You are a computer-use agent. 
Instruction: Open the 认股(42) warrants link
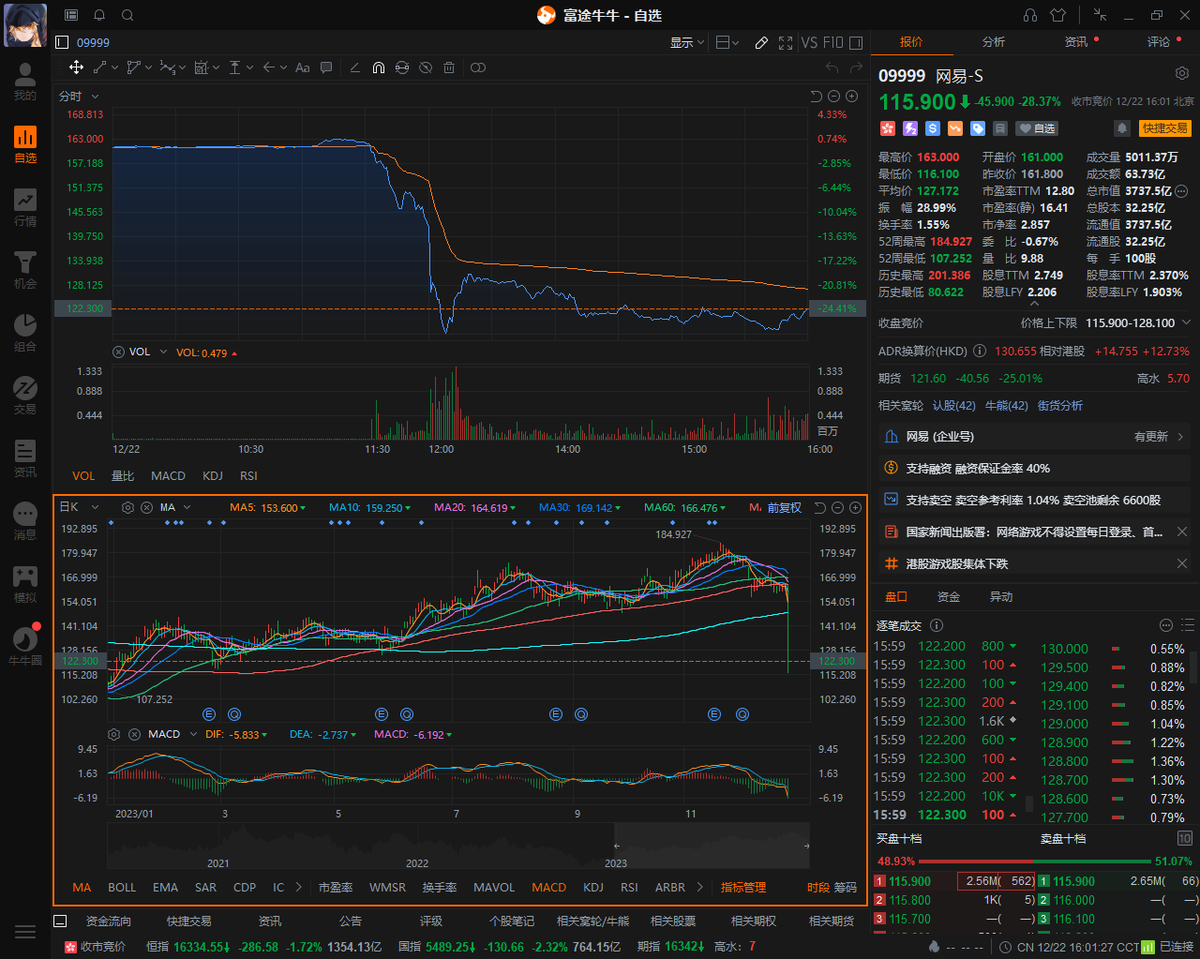pos(954,405)
